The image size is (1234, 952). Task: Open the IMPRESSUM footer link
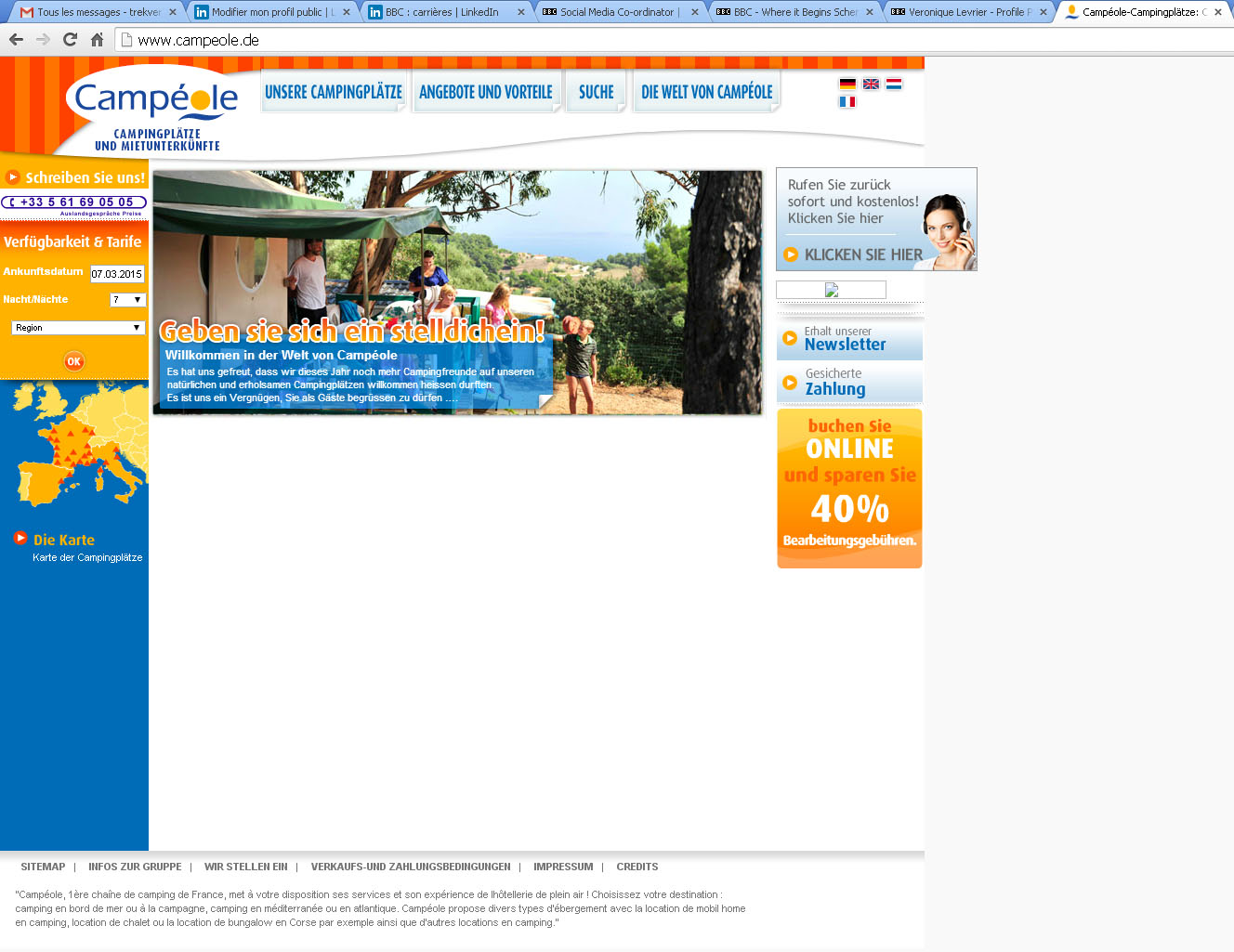click(563, 867)
